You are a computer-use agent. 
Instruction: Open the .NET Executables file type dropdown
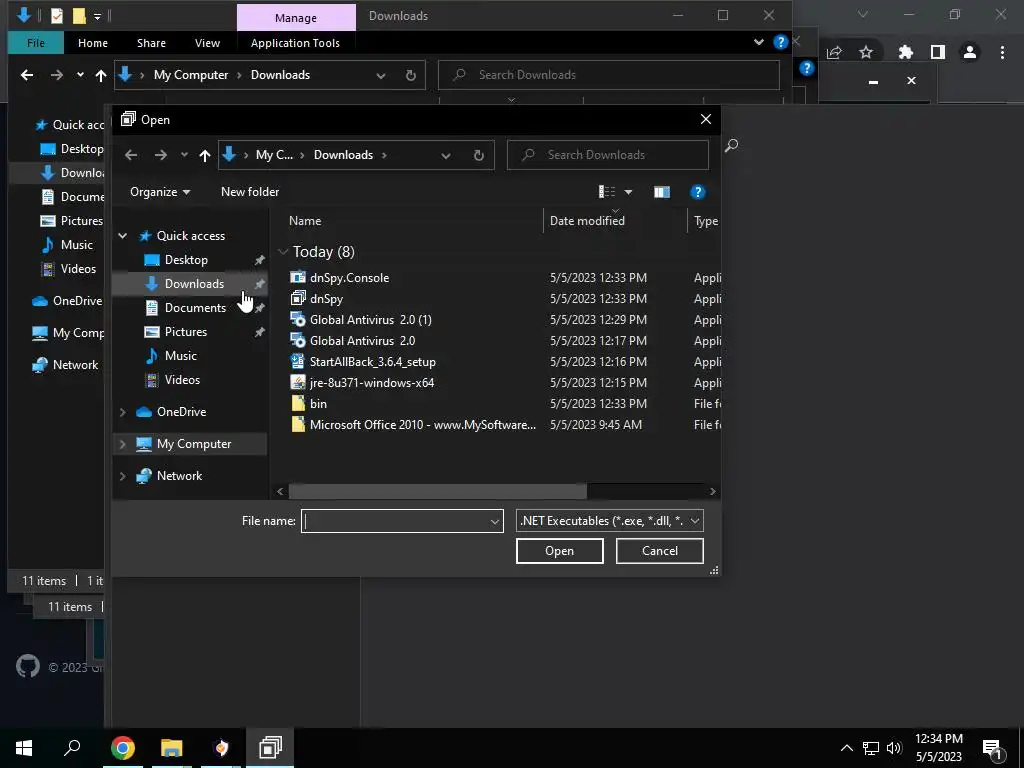tap(609, 521)
